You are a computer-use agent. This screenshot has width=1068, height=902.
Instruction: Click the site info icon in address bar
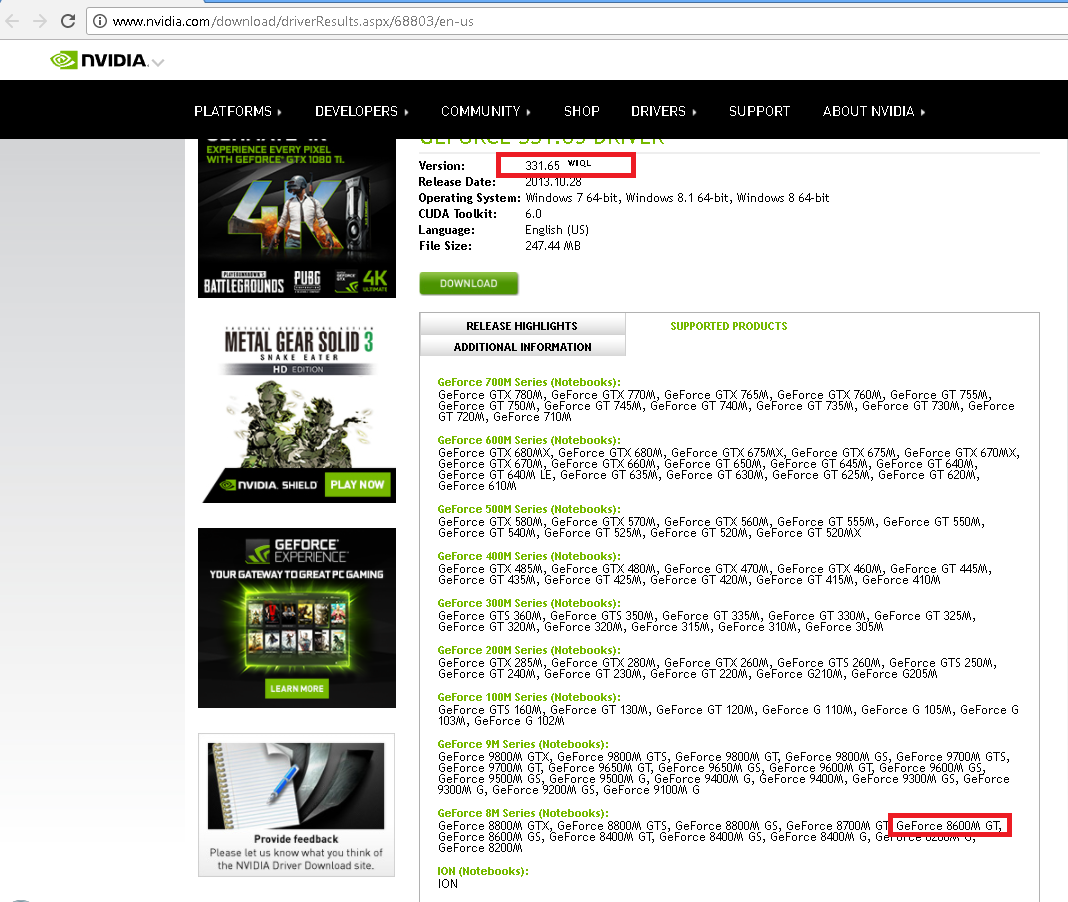[x=100, y=21]
